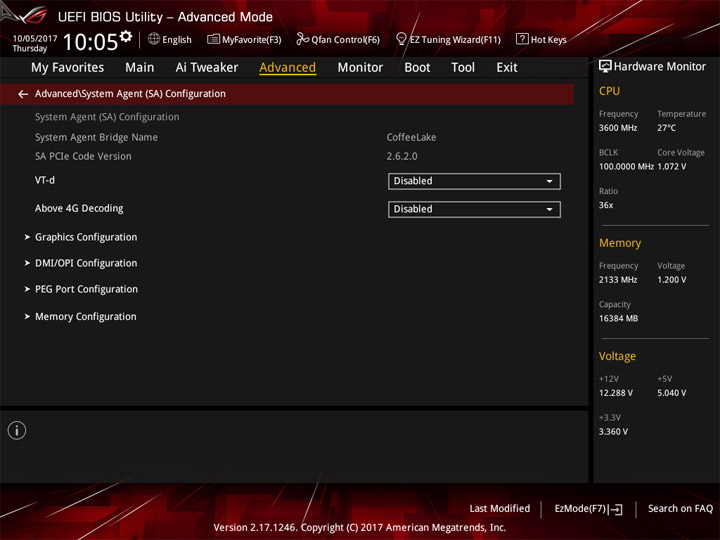Click the Hardware Monitor screen icon

[x=605, y=66]
